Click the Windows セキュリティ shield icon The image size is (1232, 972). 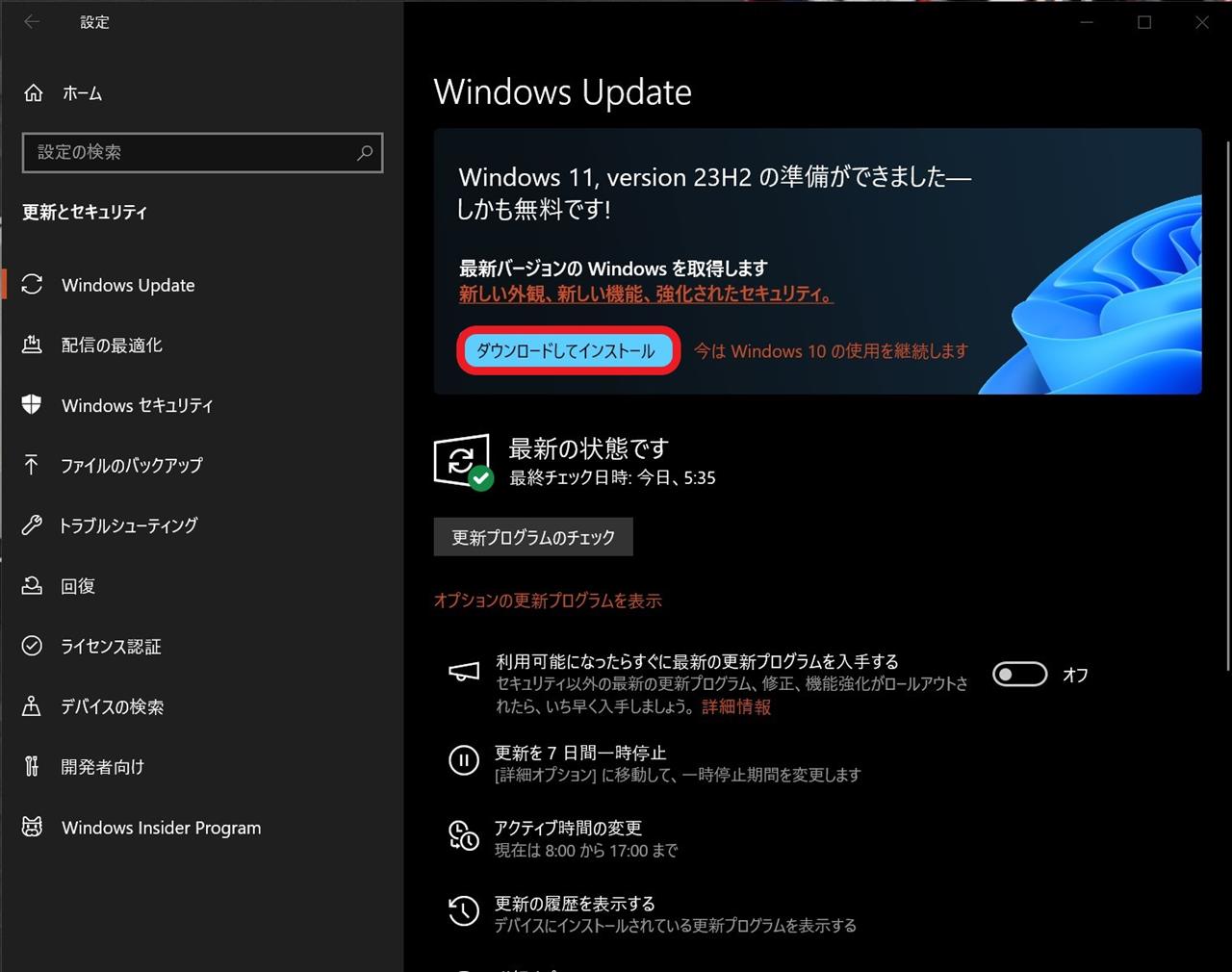[x=32, y=404]
